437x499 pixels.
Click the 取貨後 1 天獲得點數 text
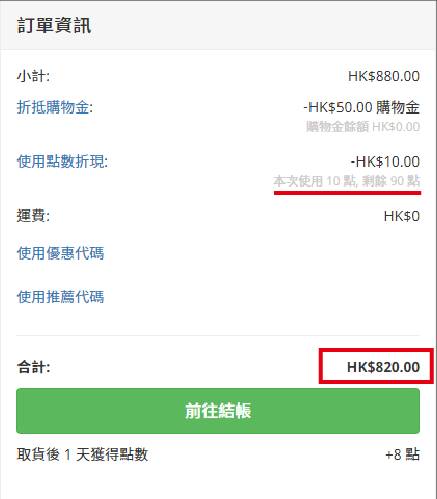click(x=82, y=454)
